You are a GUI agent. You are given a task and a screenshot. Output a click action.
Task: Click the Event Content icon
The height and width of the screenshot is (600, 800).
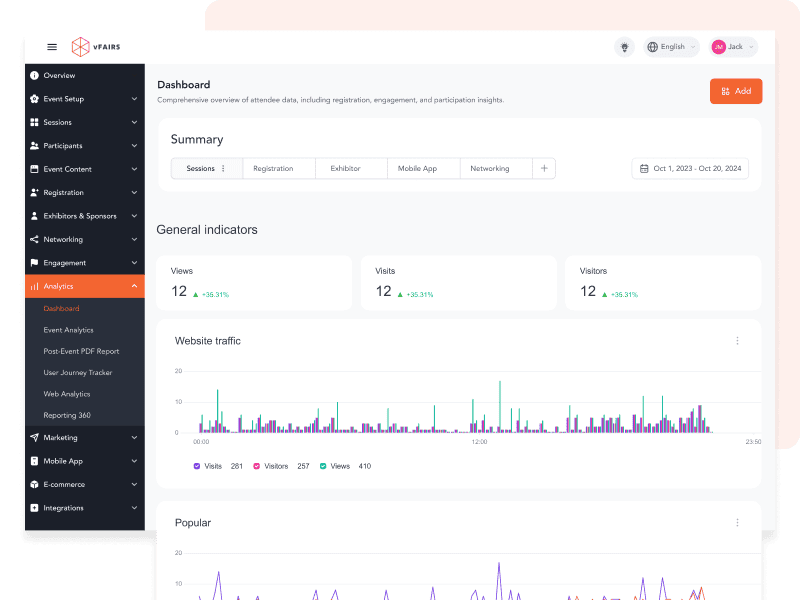point(34,169)
